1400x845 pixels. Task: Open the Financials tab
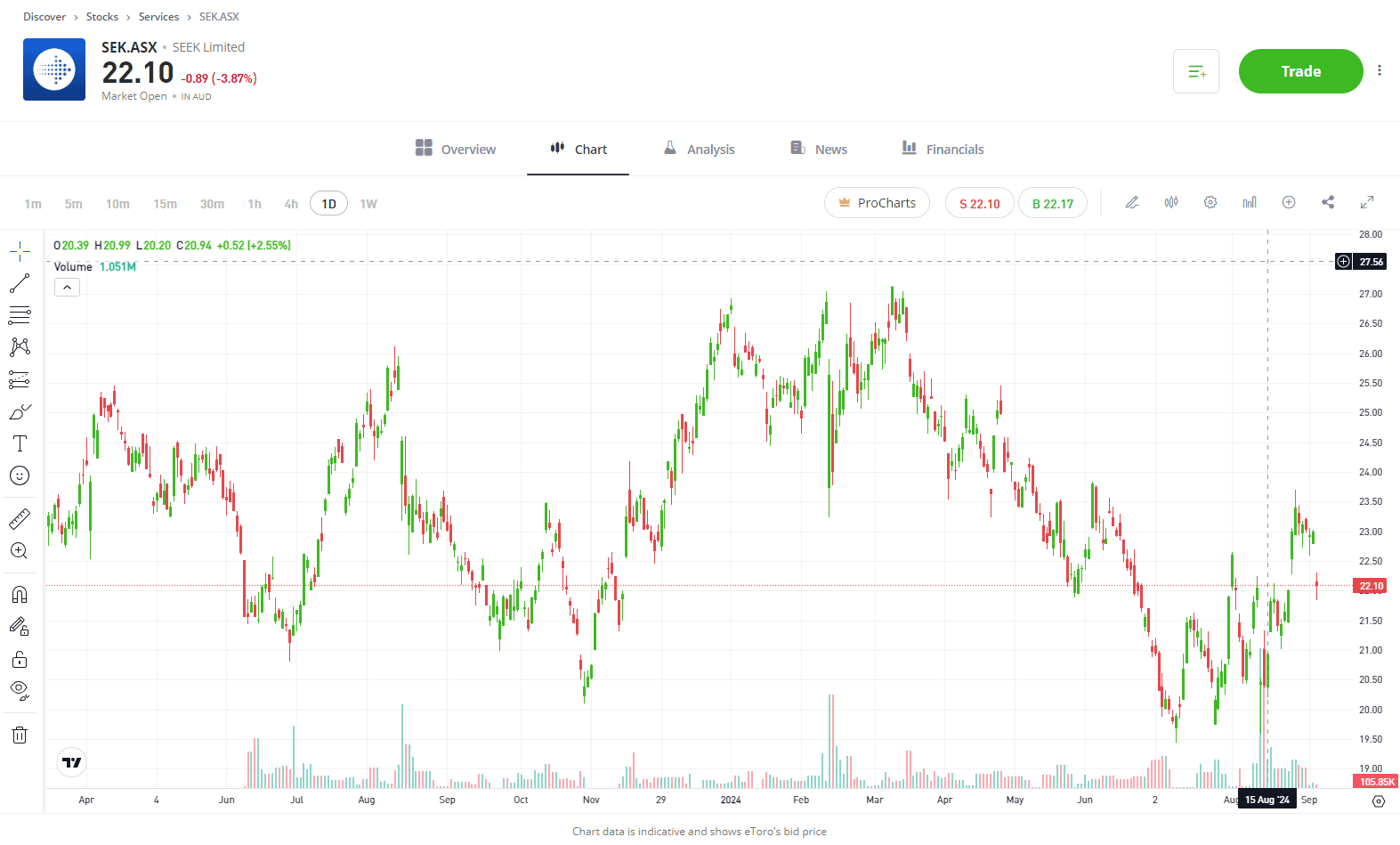pos(943,149)
